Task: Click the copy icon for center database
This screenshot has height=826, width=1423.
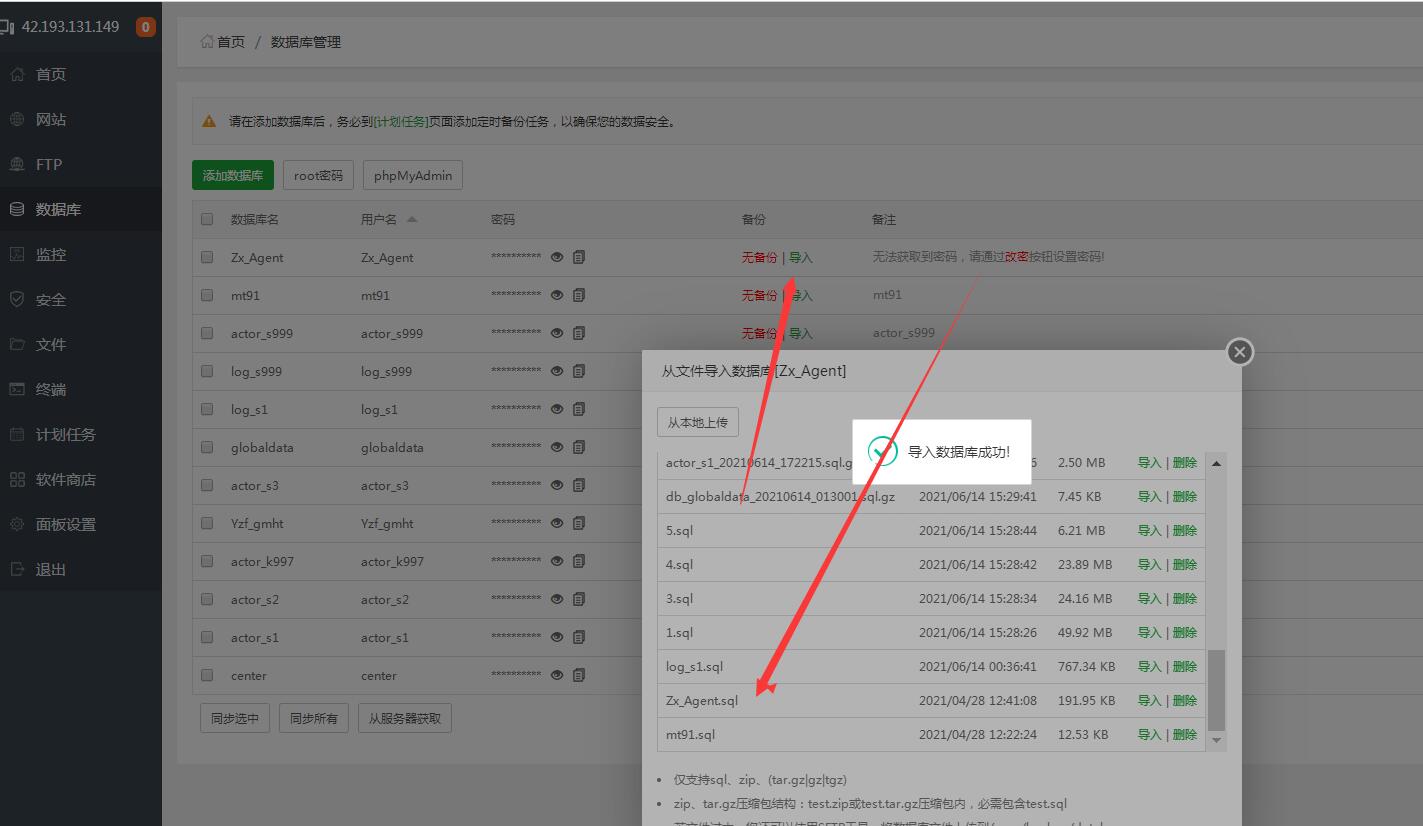Action: point(579,675)
